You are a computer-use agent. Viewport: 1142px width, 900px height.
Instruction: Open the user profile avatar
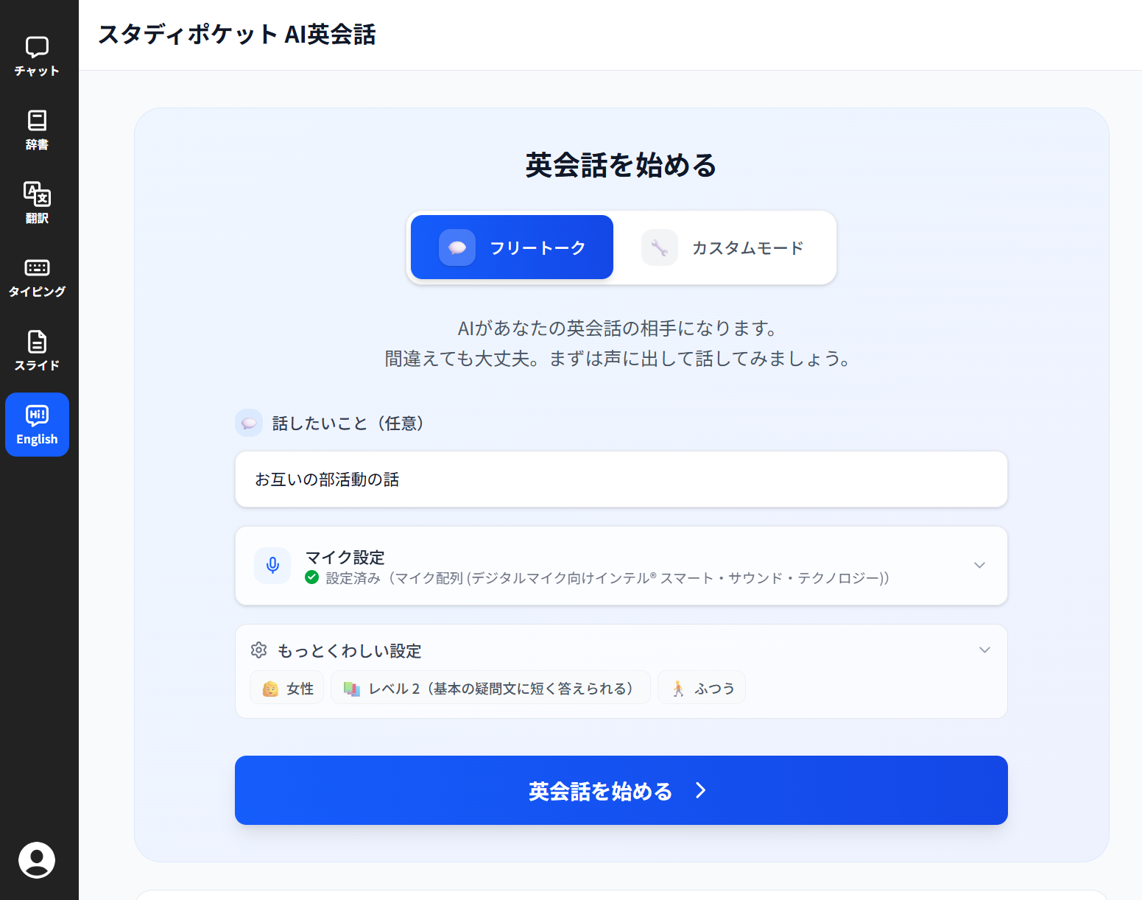coord(37,860)
